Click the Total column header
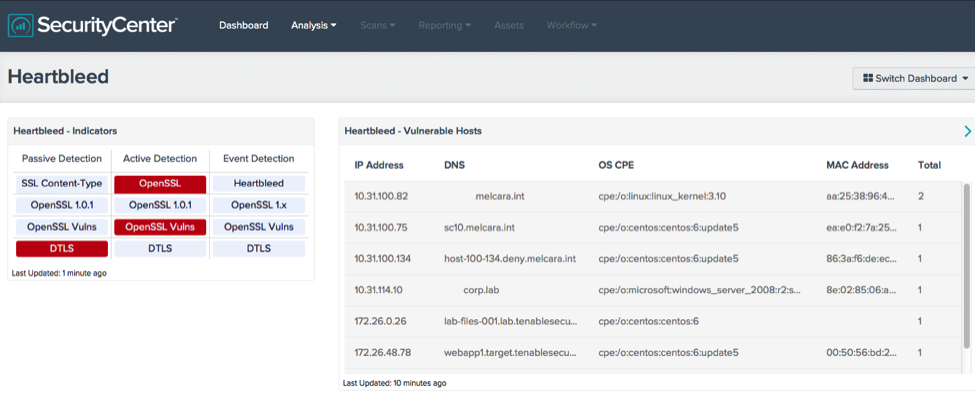975x400 pixels. (929, 165)
